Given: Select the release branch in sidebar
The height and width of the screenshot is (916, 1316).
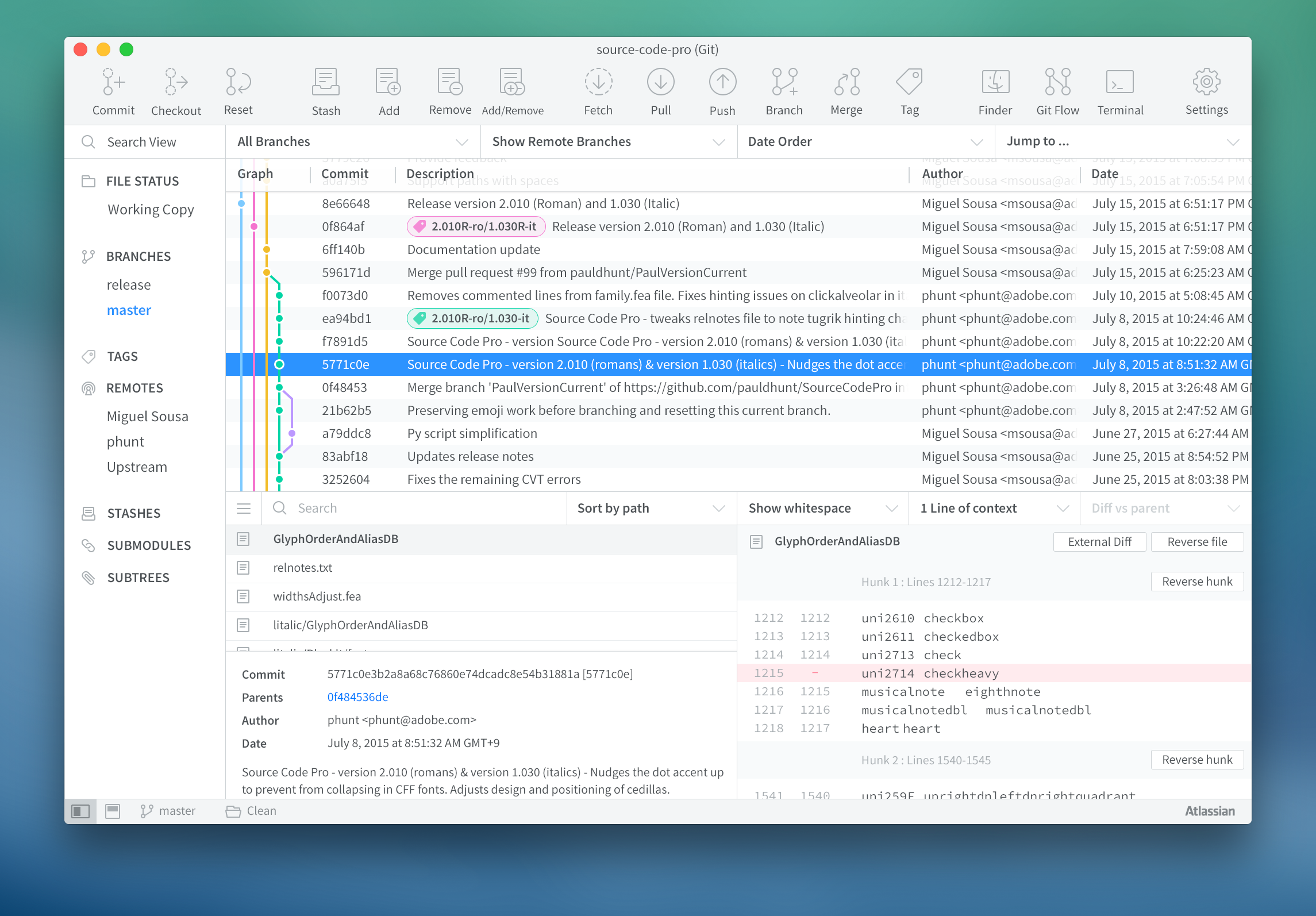Looking at the screenshot, I should click(x=129, y=285).
